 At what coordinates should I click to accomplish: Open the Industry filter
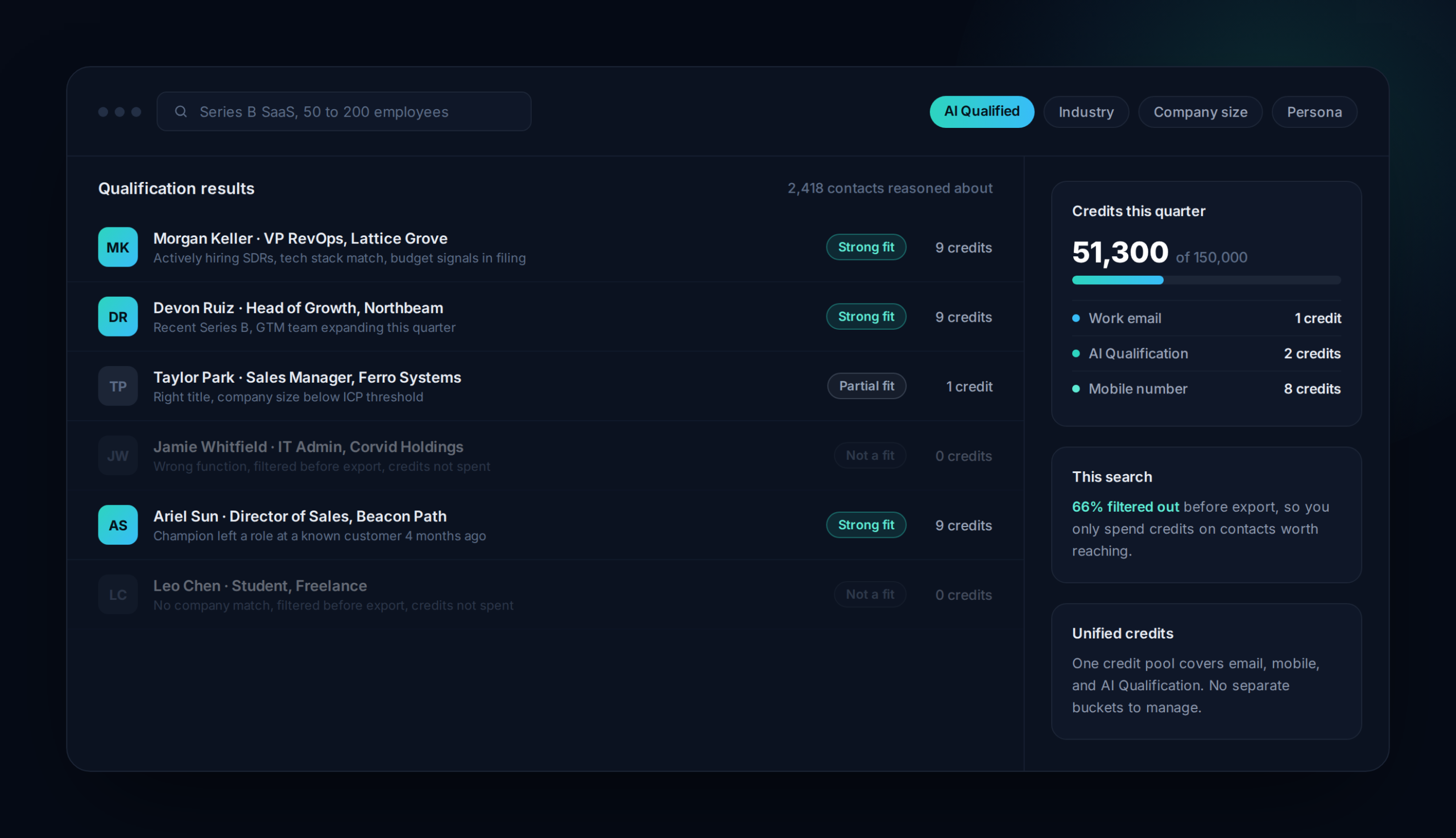tap(1086, 111)
